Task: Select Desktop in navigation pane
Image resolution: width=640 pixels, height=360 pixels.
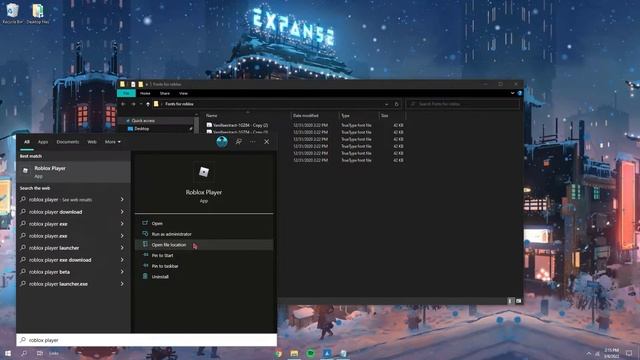Action: coord(142,129)
